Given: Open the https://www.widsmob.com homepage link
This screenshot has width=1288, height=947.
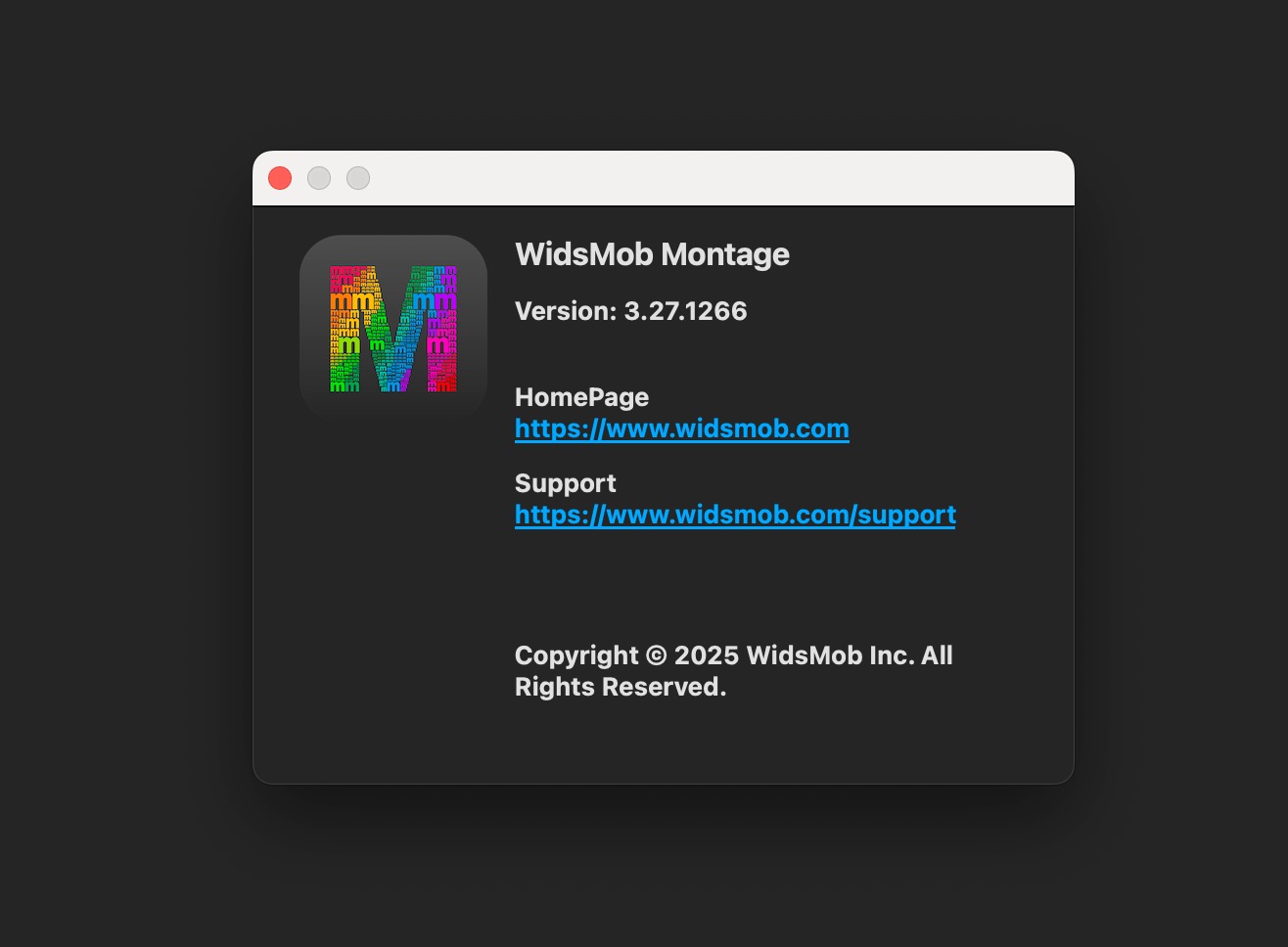Looking at the screenshot, I should tap(681, 428).
